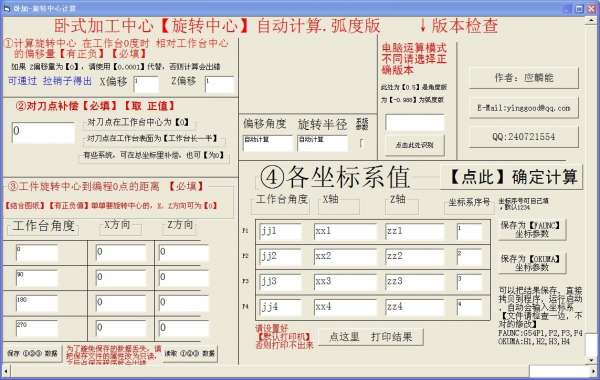Click 【点此】确定计算 button
Screen dimensions: 600x380
(511, 177)
